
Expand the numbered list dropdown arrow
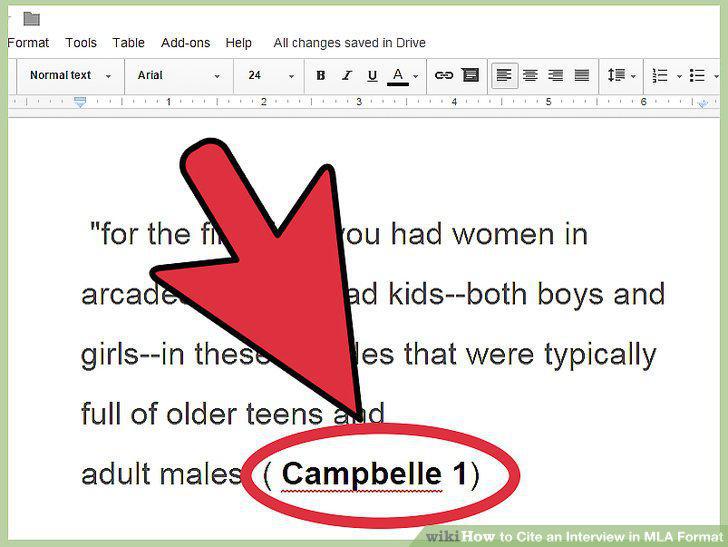[679, 76]
